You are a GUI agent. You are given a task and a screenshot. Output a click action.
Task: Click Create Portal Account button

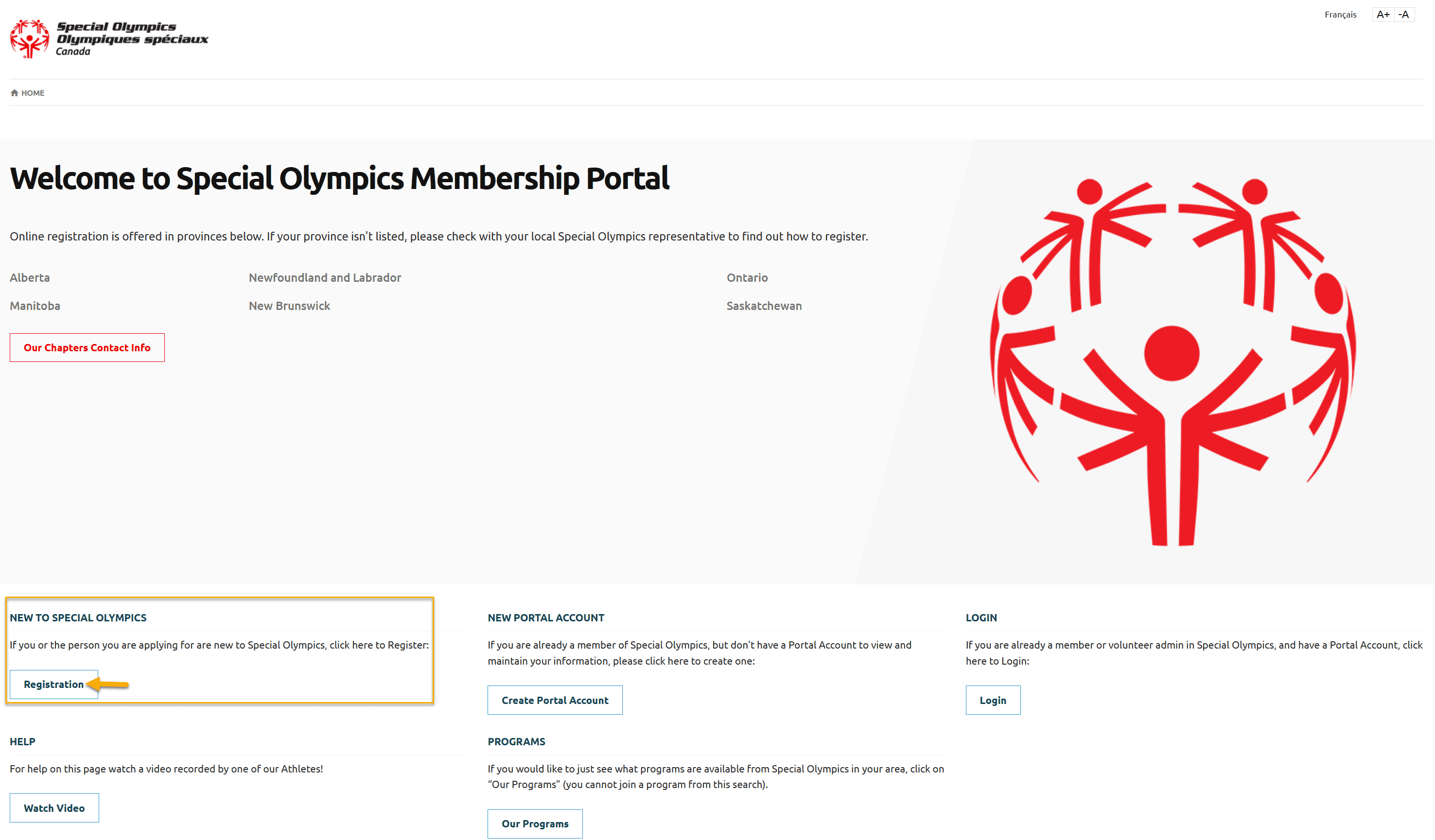(x=555, y=700)
